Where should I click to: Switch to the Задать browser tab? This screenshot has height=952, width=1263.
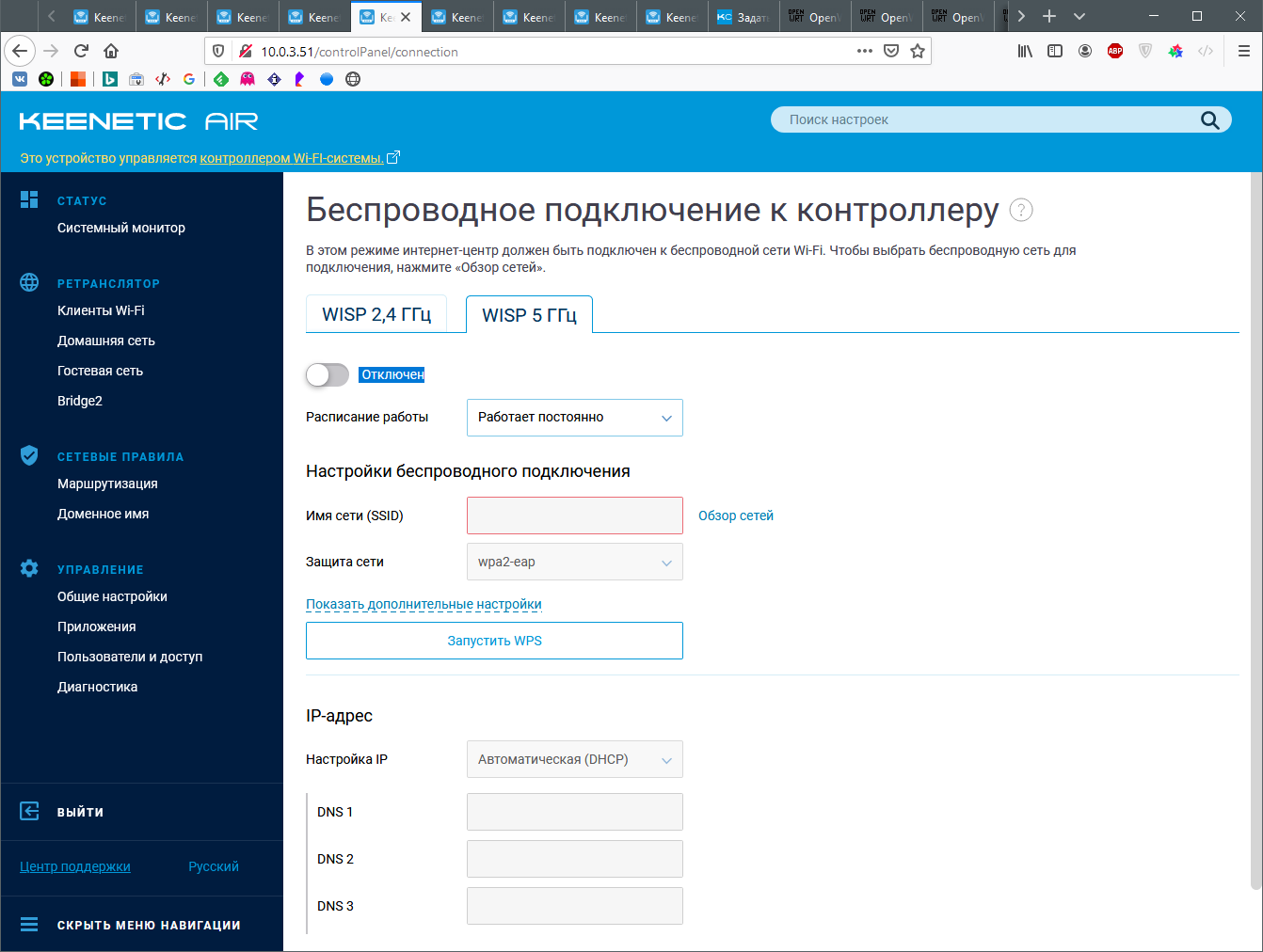click(x=743, y=17)
